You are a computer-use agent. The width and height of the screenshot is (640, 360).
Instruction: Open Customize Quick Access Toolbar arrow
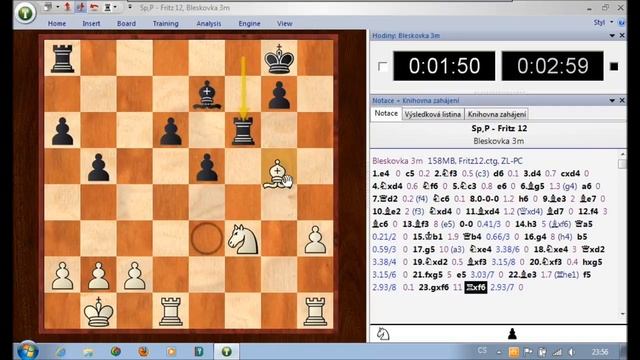[130, 7]
